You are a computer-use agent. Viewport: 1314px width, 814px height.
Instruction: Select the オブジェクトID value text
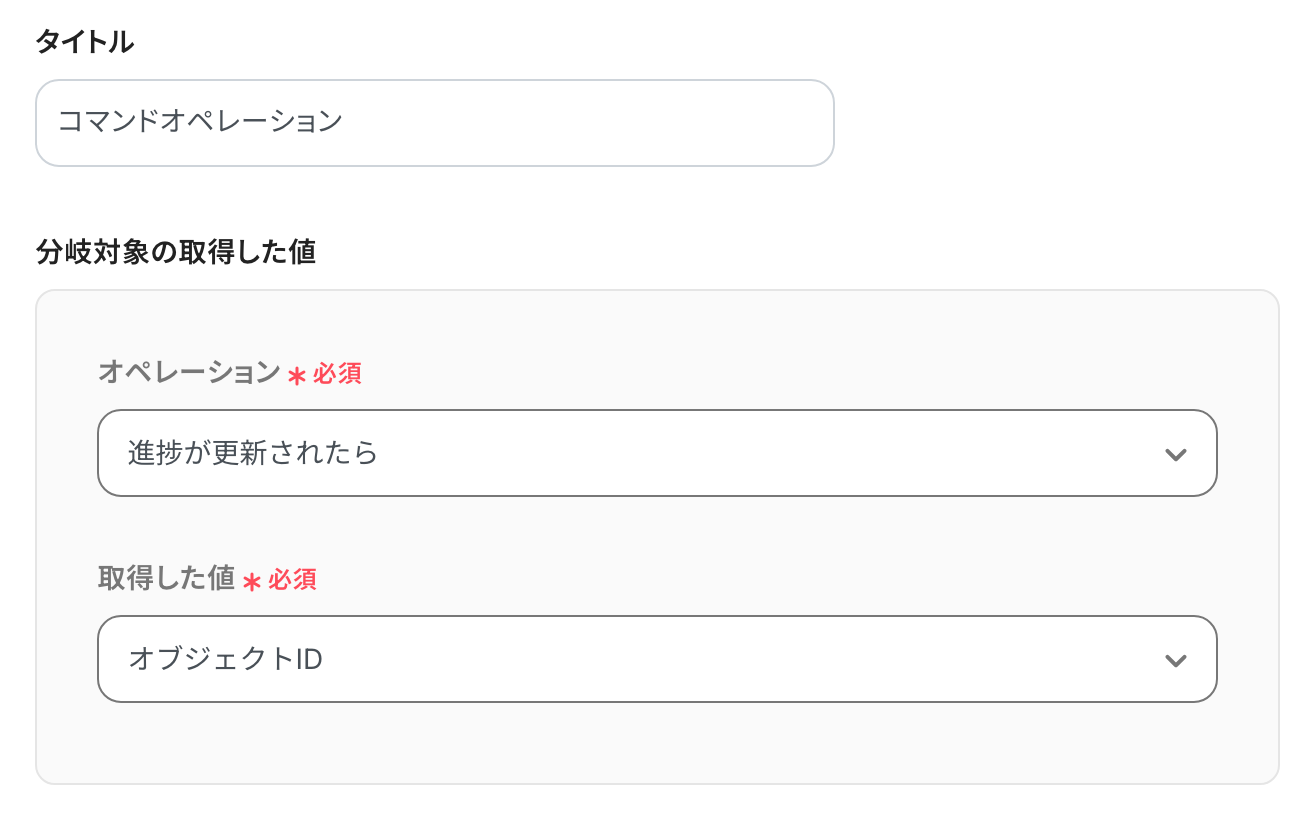click(x=225, y=659)
